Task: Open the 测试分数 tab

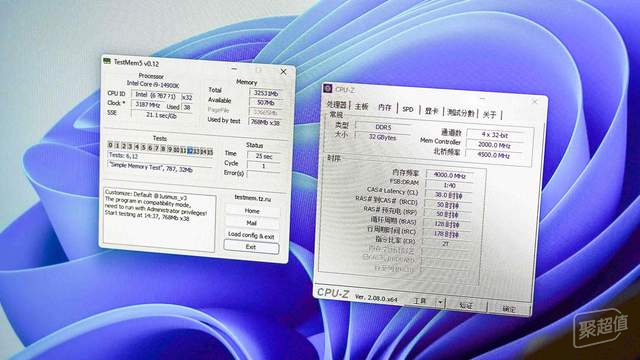Action: (460, 113)
